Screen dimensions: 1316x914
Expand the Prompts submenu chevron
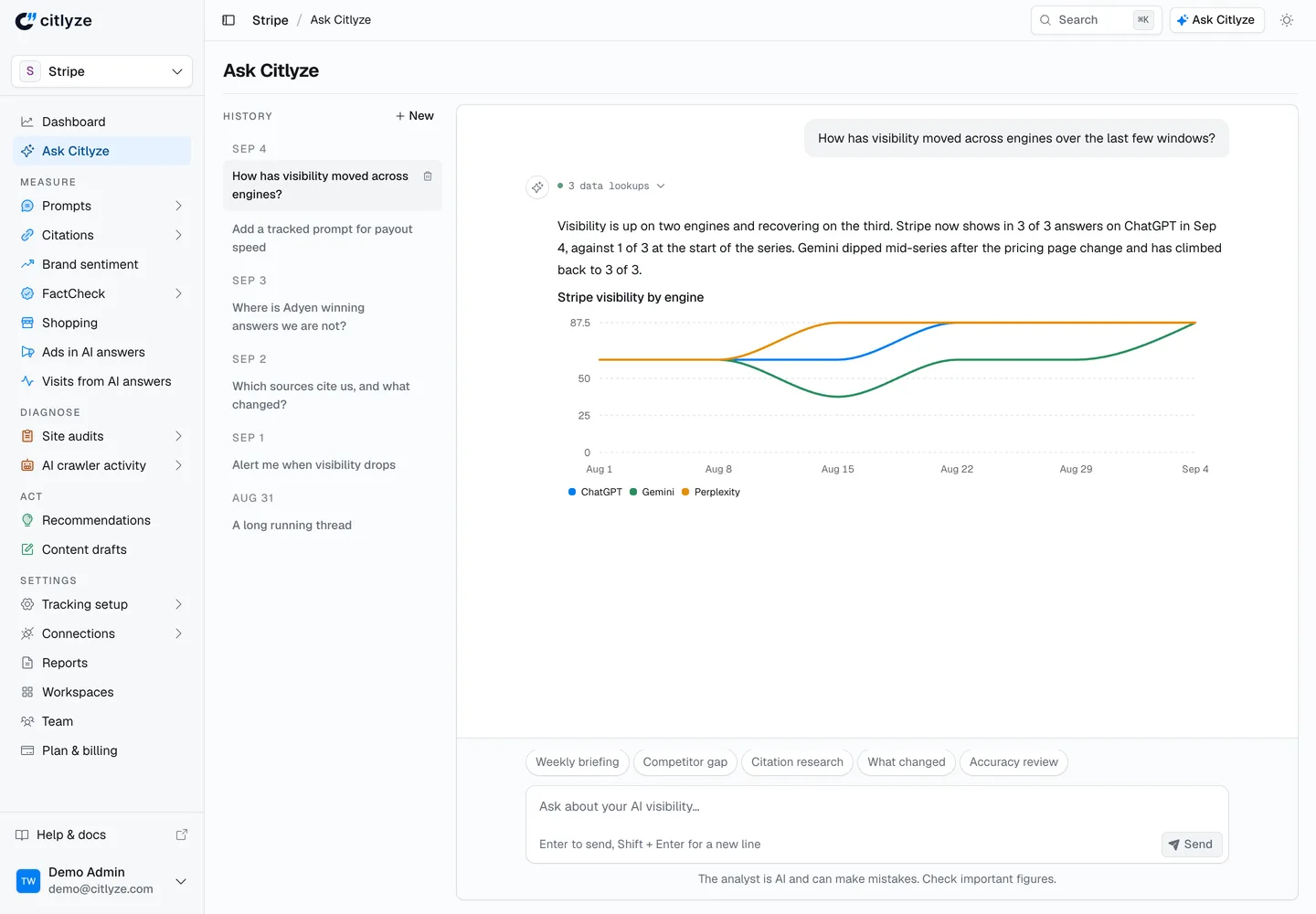point(178,206)
